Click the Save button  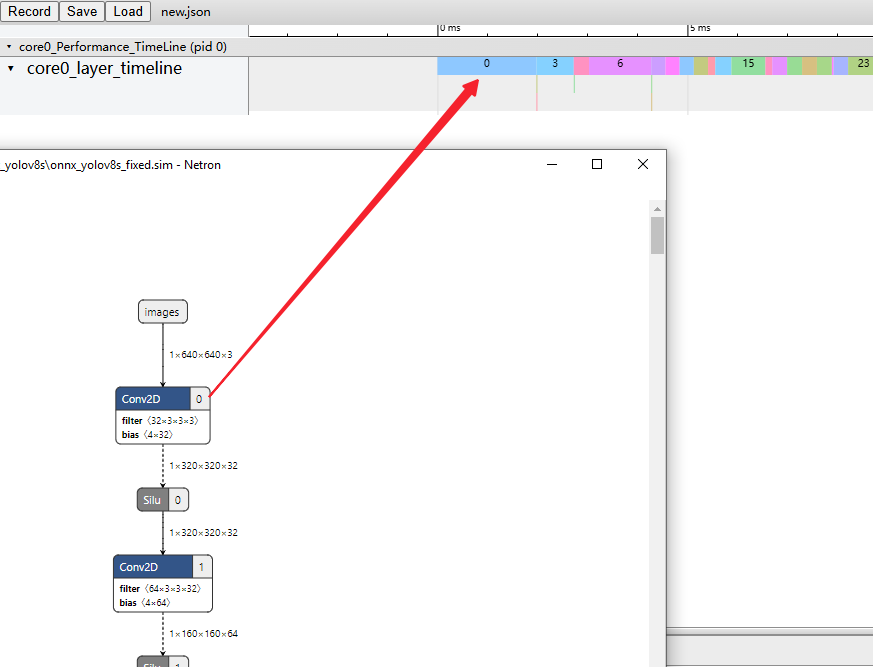click(x=82, y=12)
